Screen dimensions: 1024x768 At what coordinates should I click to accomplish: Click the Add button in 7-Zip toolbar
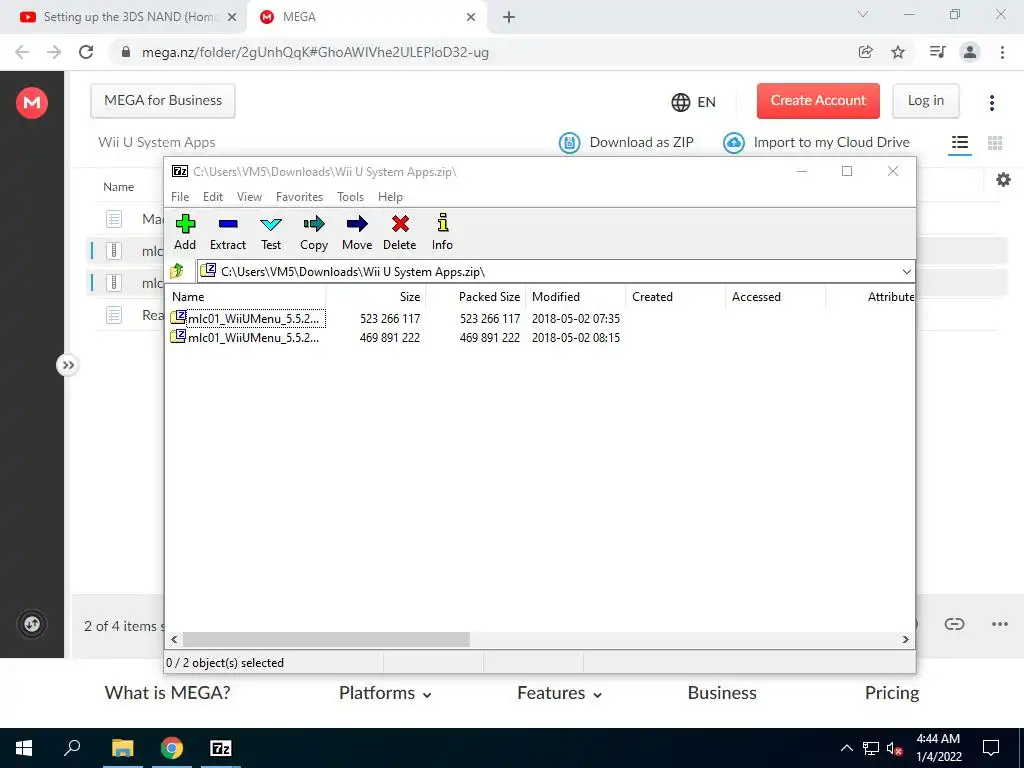click(185, 232)
